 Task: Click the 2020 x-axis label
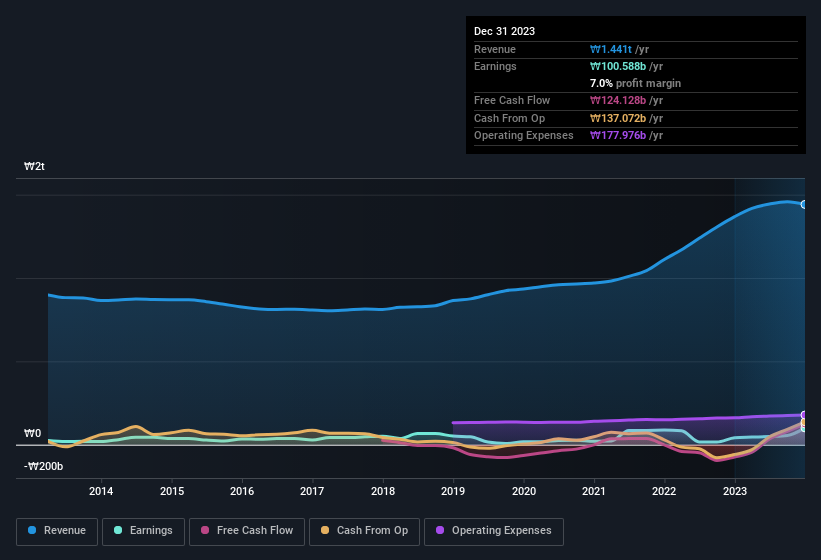tap(524, 491)
